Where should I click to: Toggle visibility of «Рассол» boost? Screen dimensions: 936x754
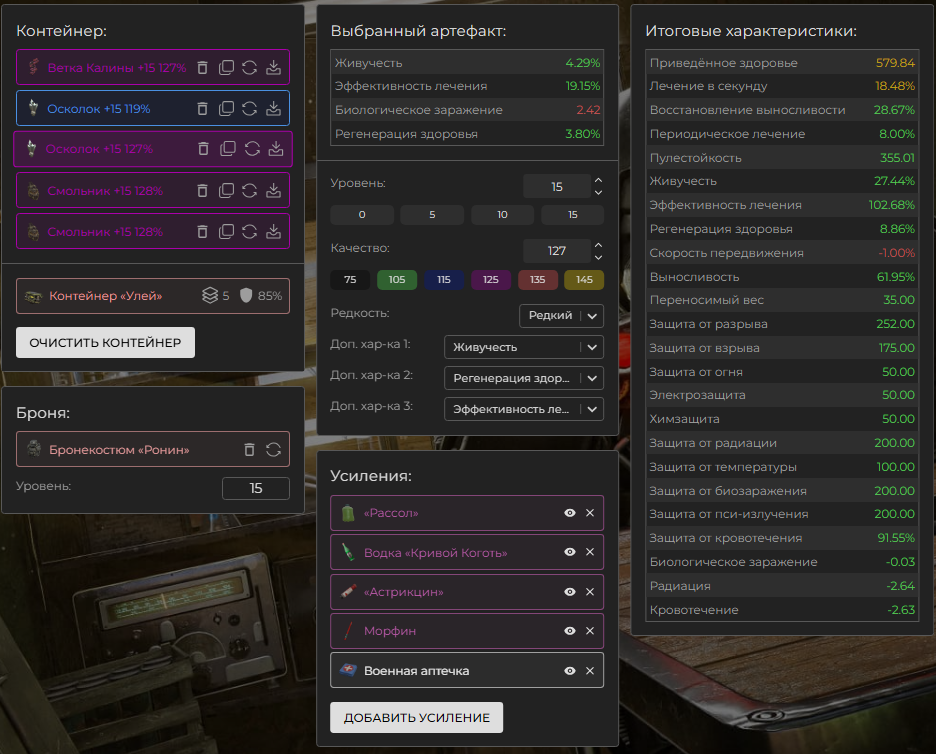pyautogui.click(x=570, y=513)
